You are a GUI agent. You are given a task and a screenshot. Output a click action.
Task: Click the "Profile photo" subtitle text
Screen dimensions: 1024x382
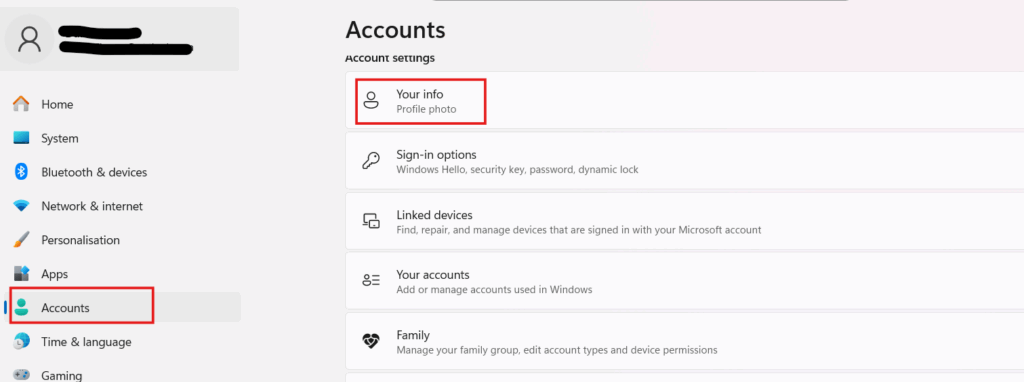coord(426,109)
